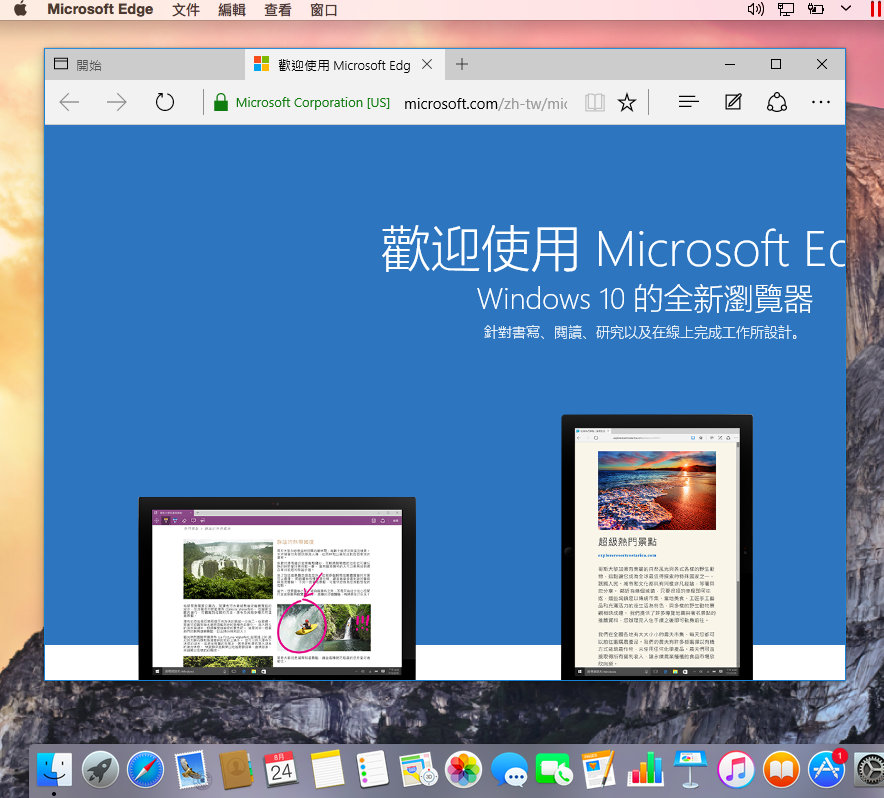Open Calendar showing 24 in dock

coord(281,769)
